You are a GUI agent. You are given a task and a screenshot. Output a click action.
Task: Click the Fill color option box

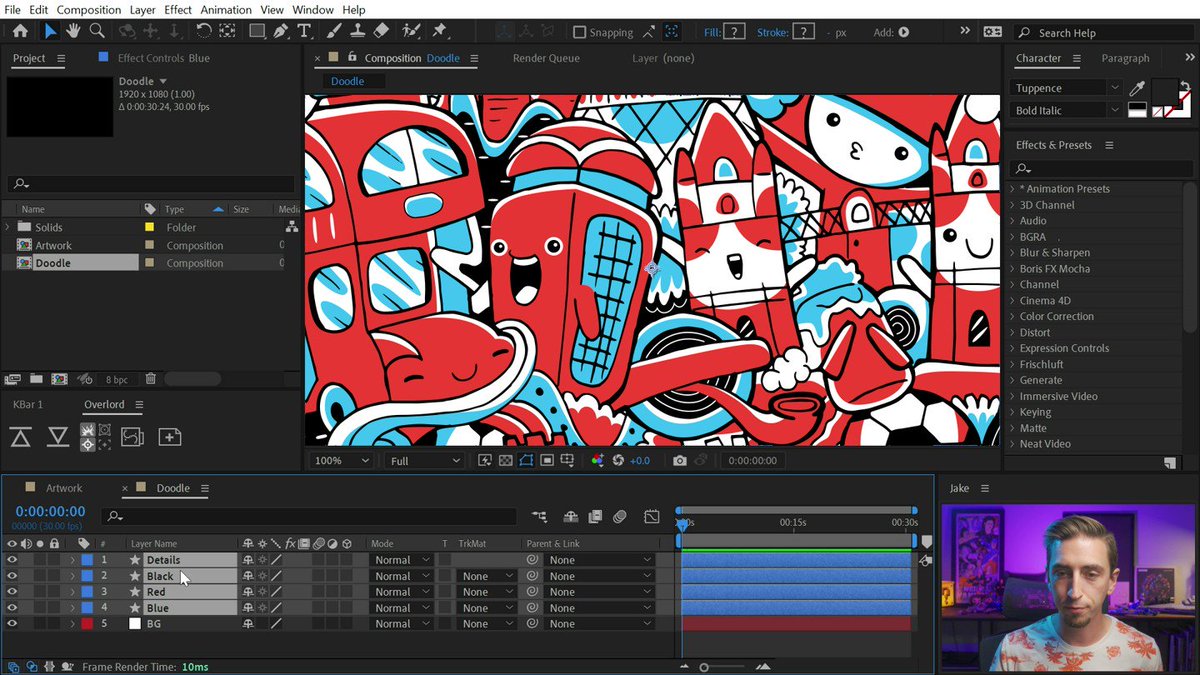pyautogui.click(x=734, y=32)
